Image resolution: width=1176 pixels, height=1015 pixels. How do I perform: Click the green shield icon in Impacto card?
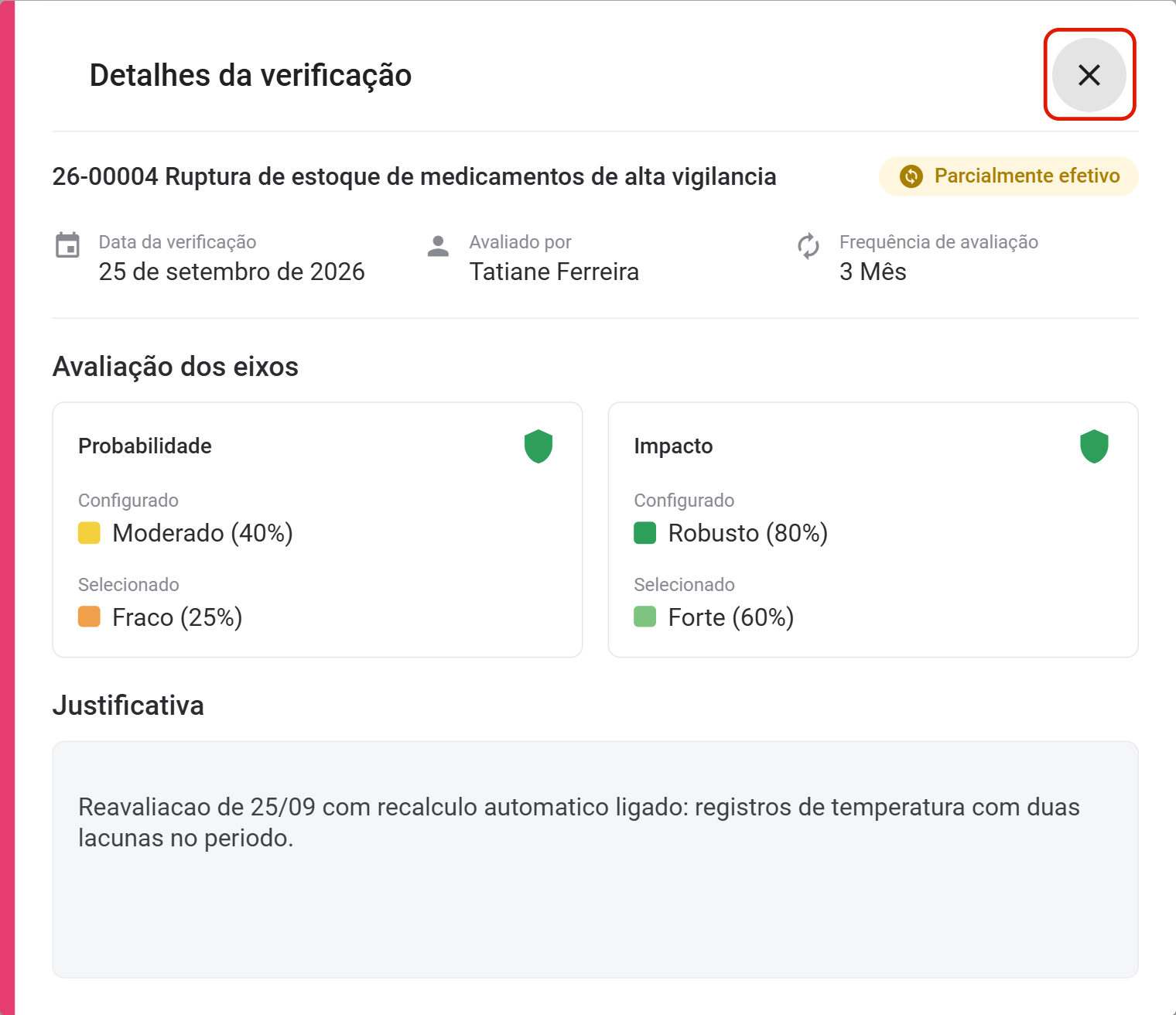pos(1094,446)
